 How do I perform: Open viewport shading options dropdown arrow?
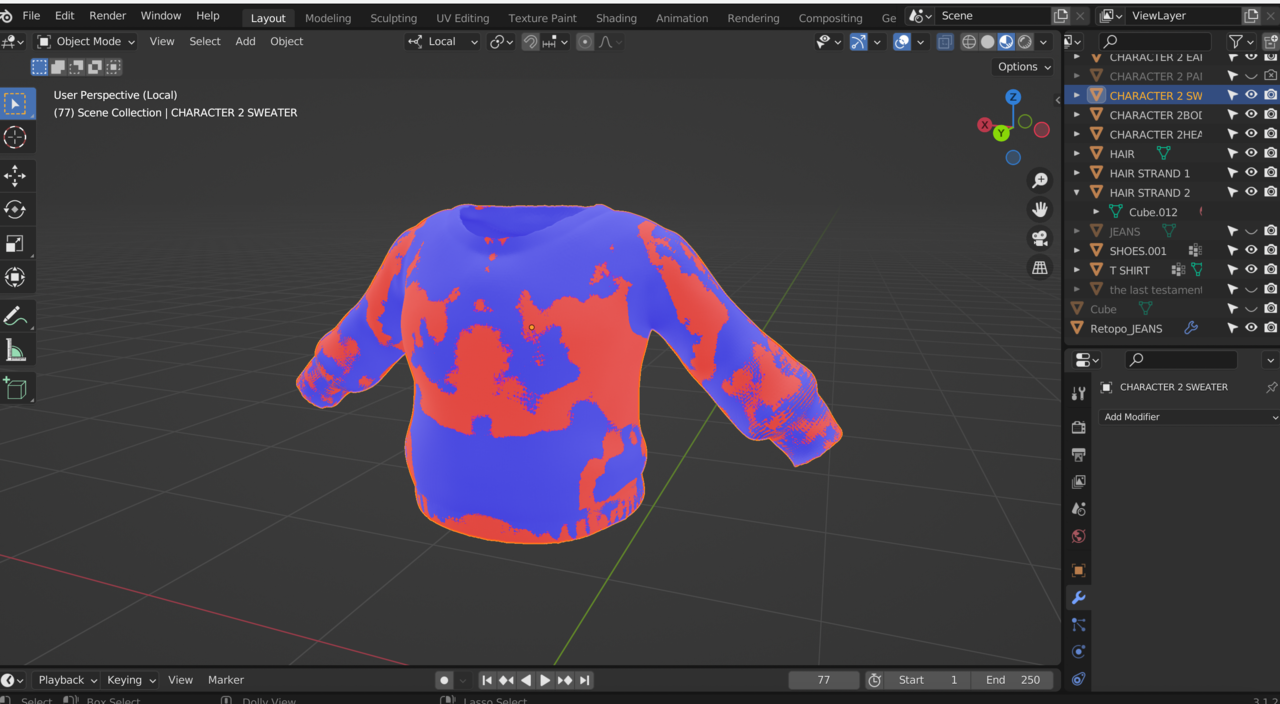(1044, 42)
